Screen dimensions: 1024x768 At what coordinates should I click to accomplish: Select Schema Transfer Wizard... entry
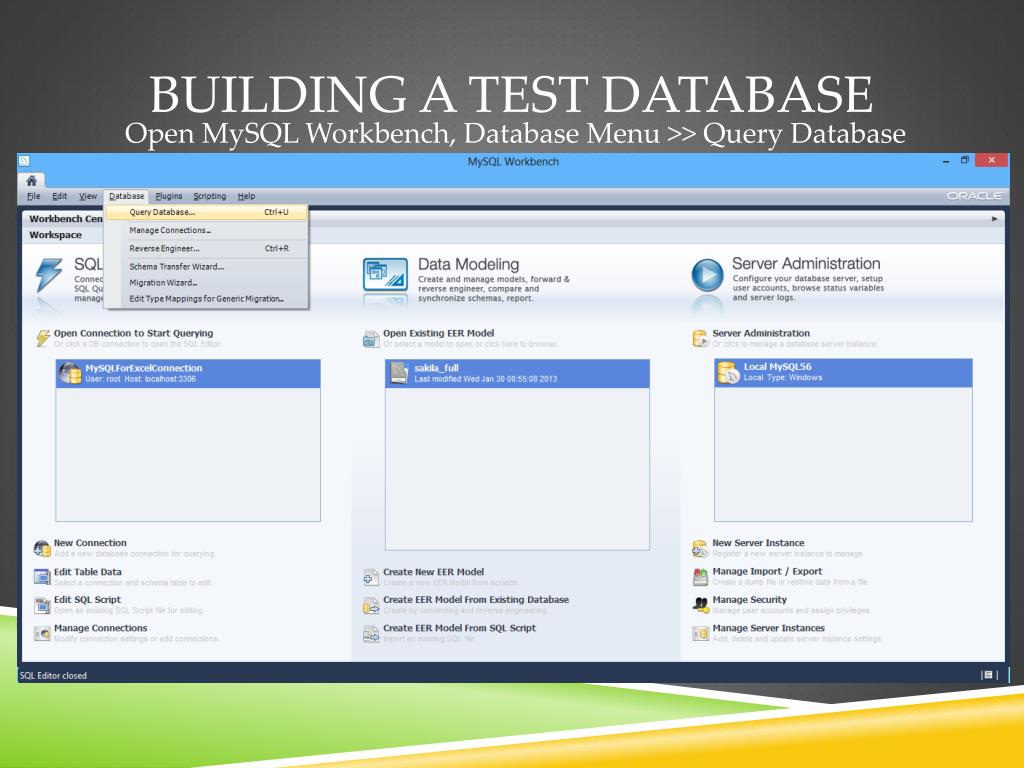tap(206, 266)
